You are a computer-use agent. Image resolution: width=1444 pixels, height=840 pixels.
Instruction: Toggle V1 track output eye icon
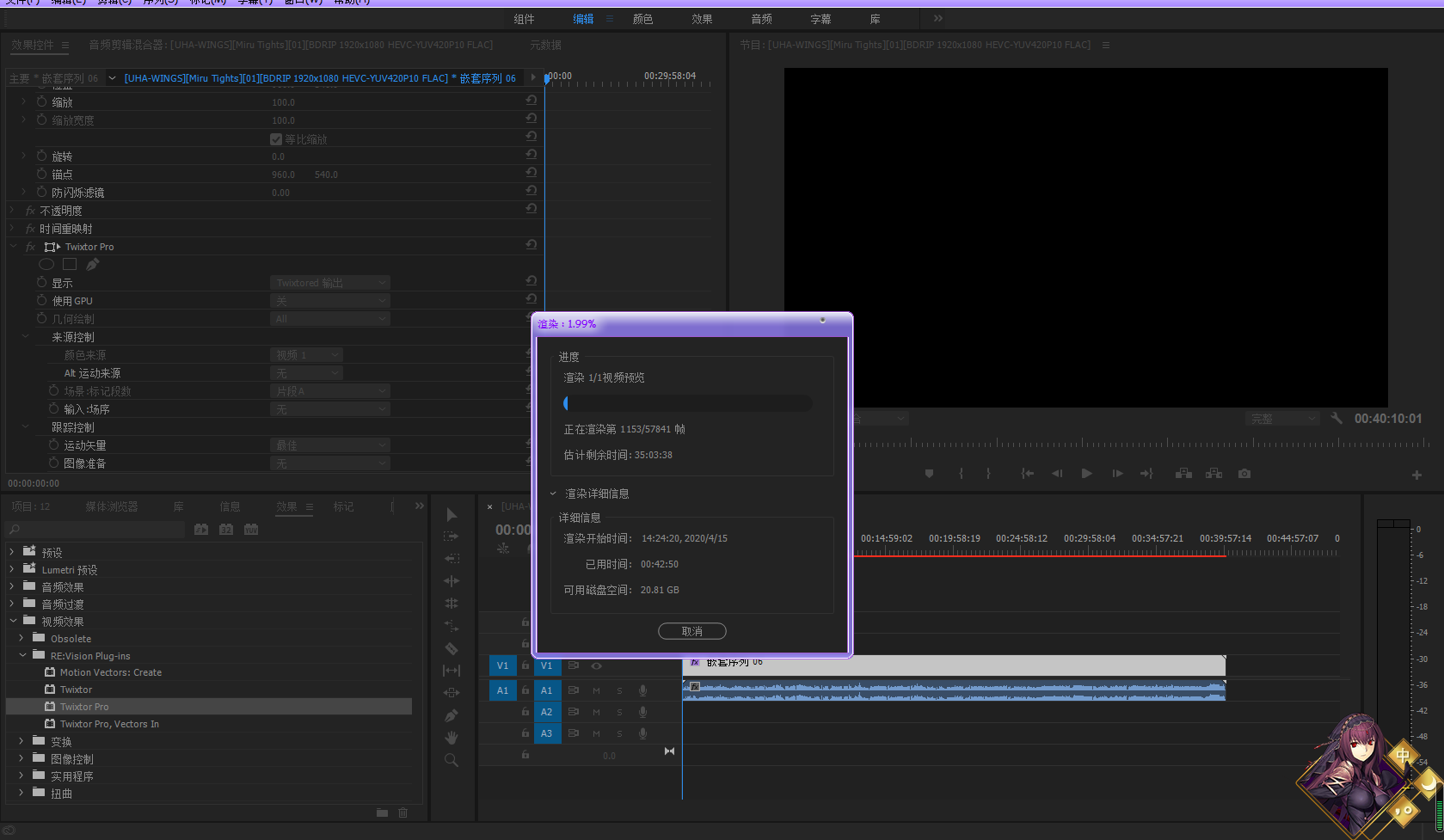(x=596, y=665)
